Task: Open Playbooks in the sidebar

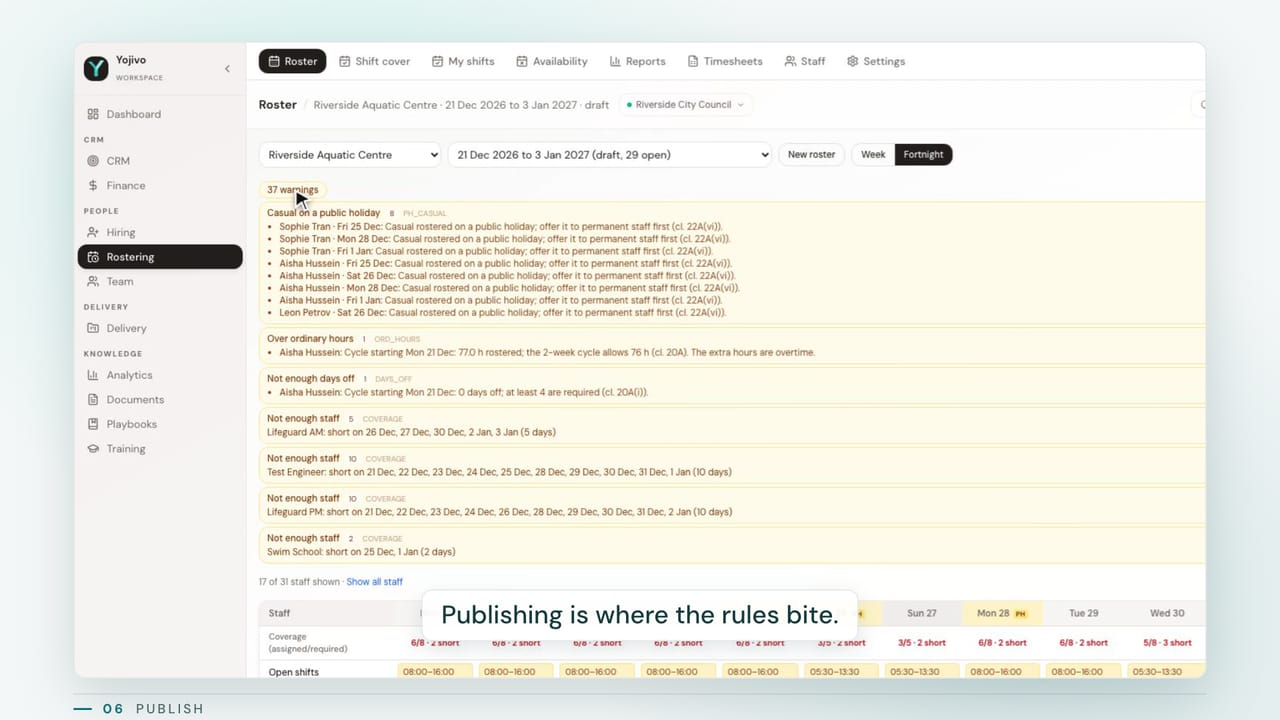Action: click(132, 424)
